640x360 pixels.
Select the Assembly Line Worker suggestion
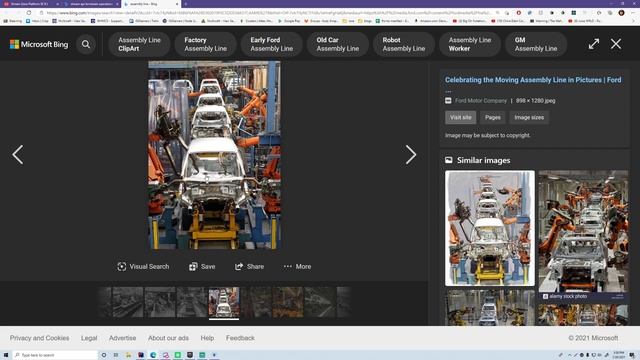(x=470, y=44)
